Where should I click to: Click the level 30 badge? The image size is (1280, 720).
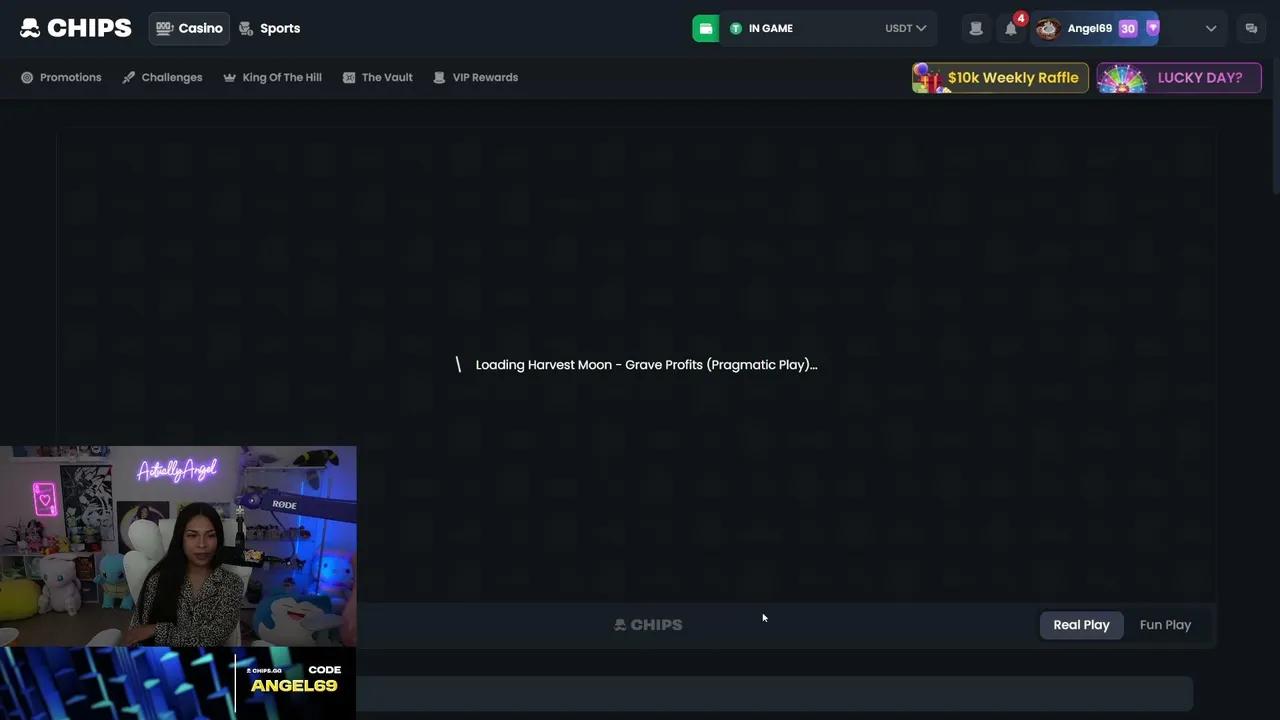click(1128, 28)
